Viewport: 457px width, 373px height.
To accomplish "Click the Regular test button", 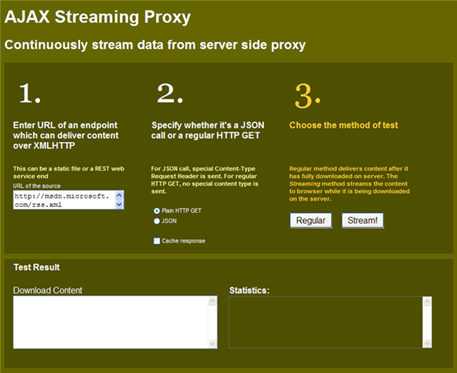I will (x=311, y=220).
